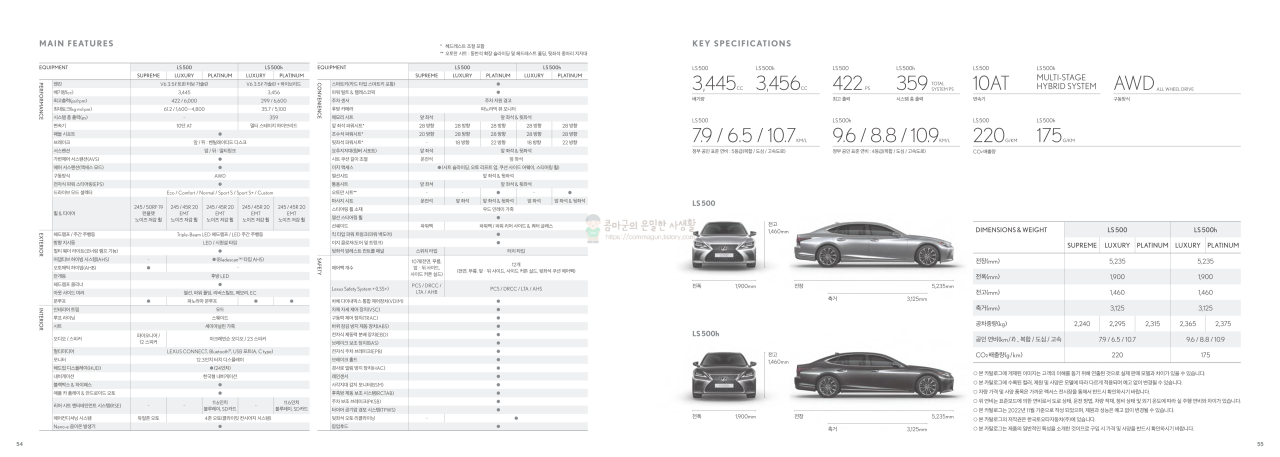Select the 245 / 50RF 19 tire cell
Viewport: 1280px width, 457px height.
(x=148, y=213)
